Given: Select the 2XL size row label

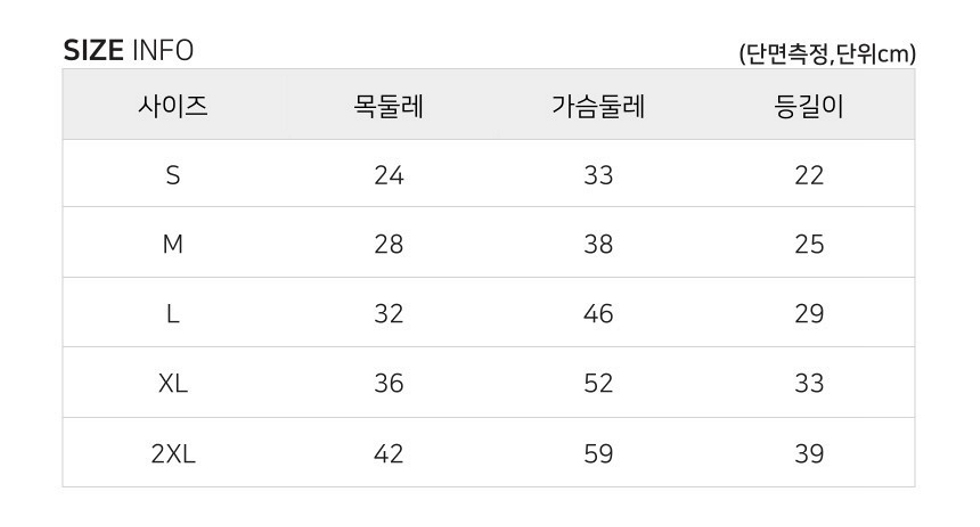Looking at the screenshot, I should [x=173, y=453].
